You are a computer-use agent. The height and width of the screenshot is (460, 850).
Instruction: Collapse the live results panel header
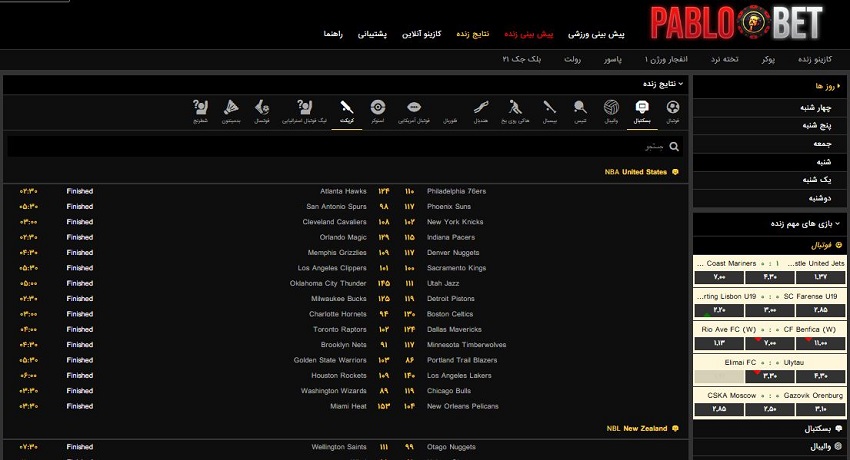pyautogui.click(x=663, y=84)
